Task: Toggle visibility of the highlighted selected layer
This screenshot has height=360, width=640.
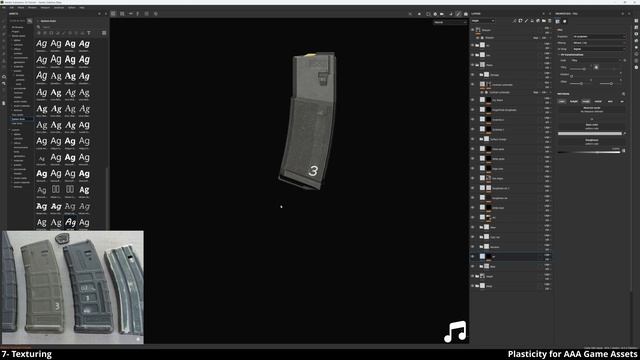Action: coord(473,256)
